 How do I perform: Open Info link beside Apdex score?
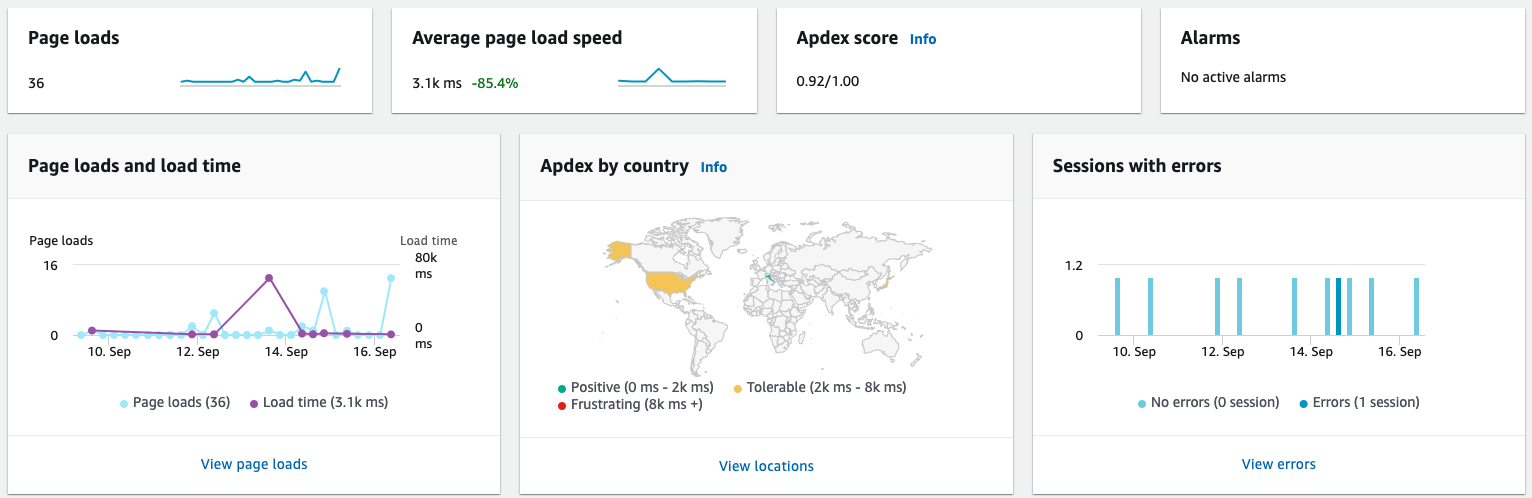[922, 39]
